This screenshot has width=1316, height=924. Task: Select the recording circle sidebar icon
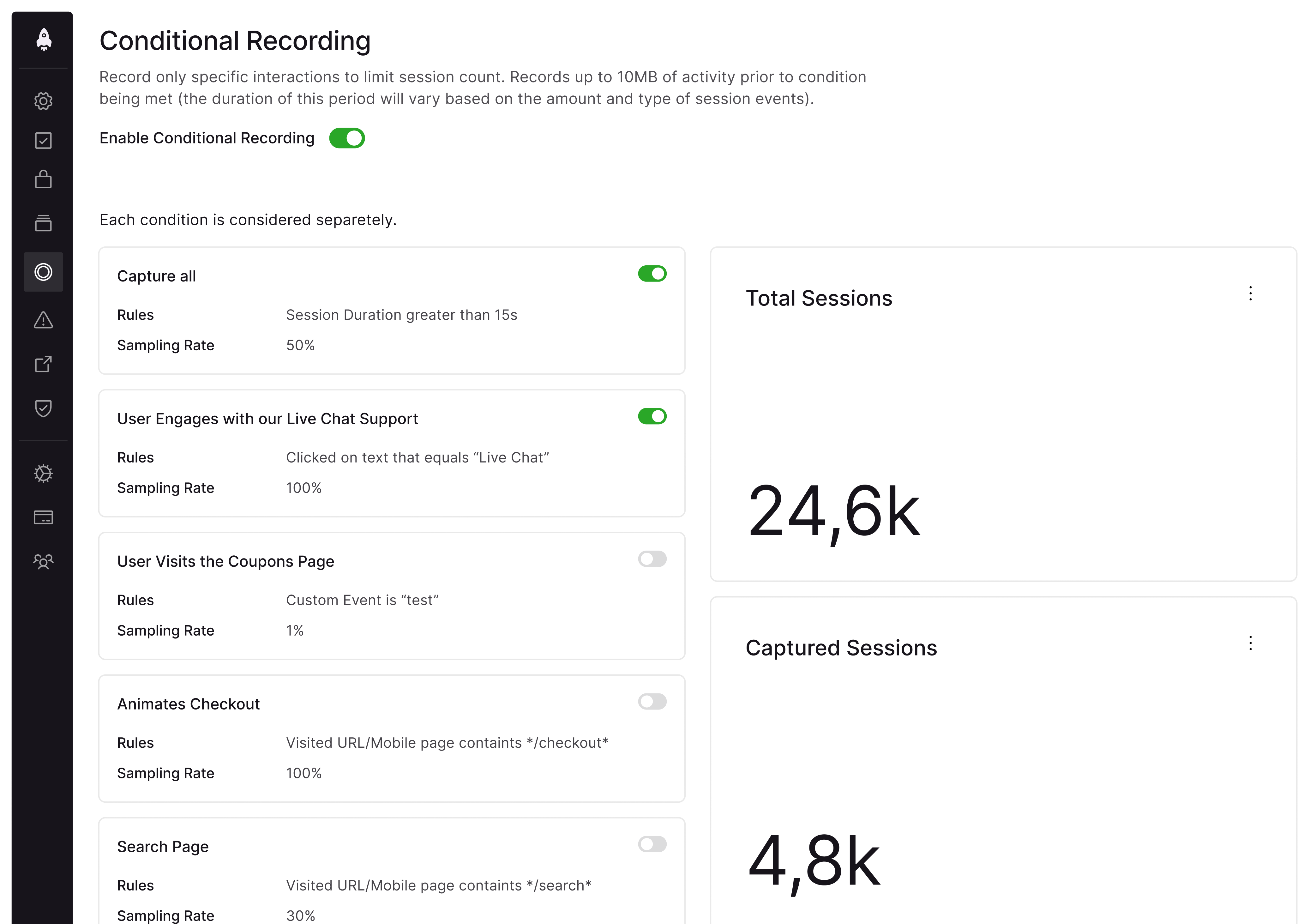[x=44, y=272]
